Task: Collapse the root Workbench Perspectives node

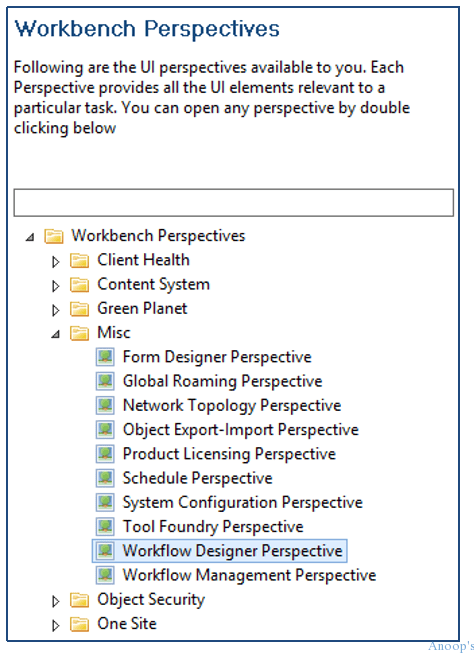Action: (30, 238)
